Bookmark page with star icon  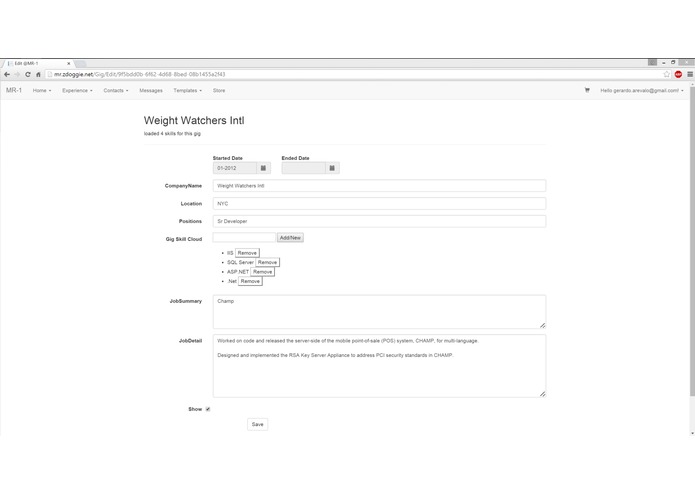[667, 74]
